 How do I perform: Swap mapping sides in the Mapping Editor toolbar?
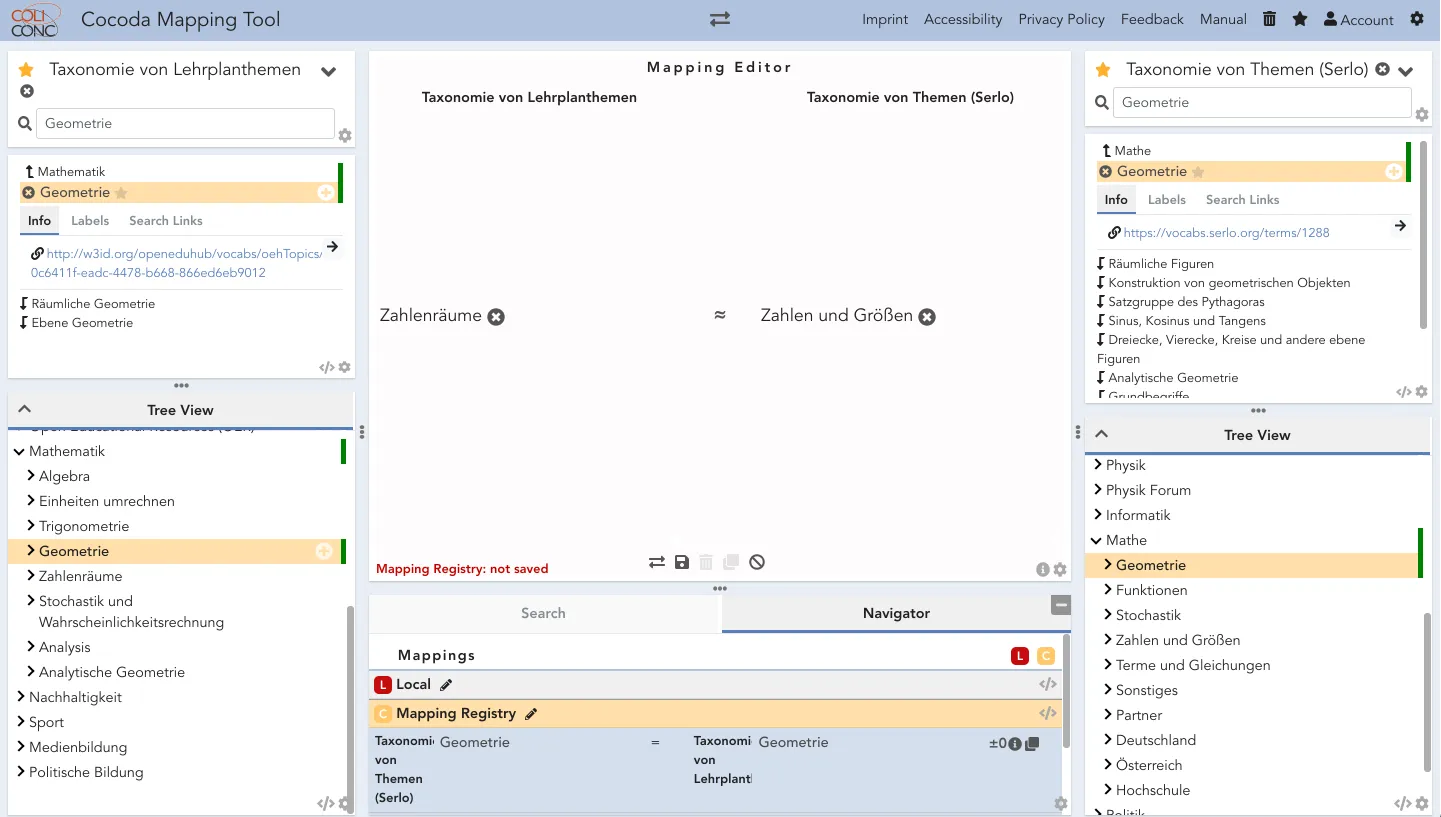657,562
